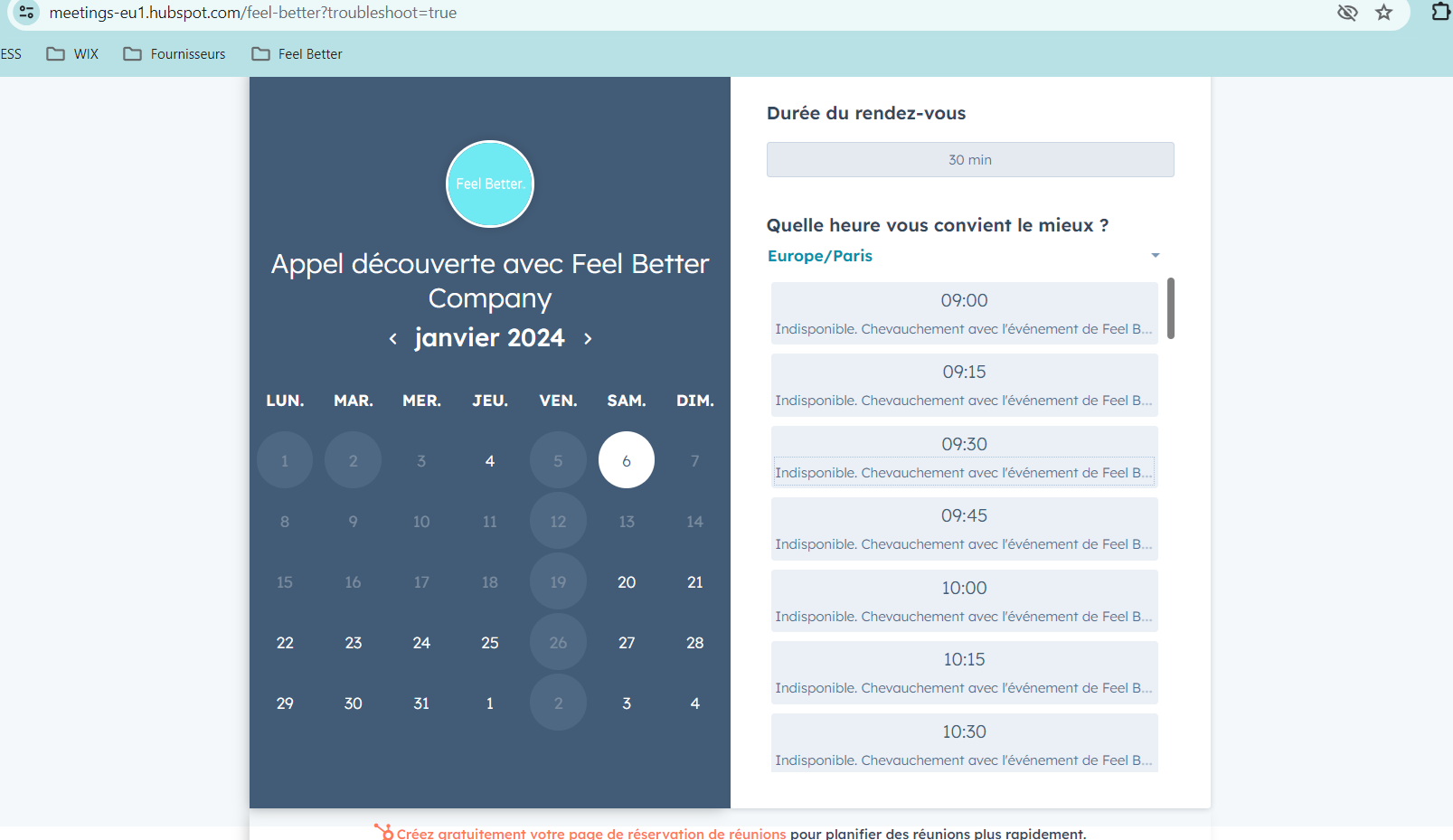Viewport: 1453px width, 840px height.
Task: Click the 'Durée du rendez-vous' heading
Action: (866, 113)
